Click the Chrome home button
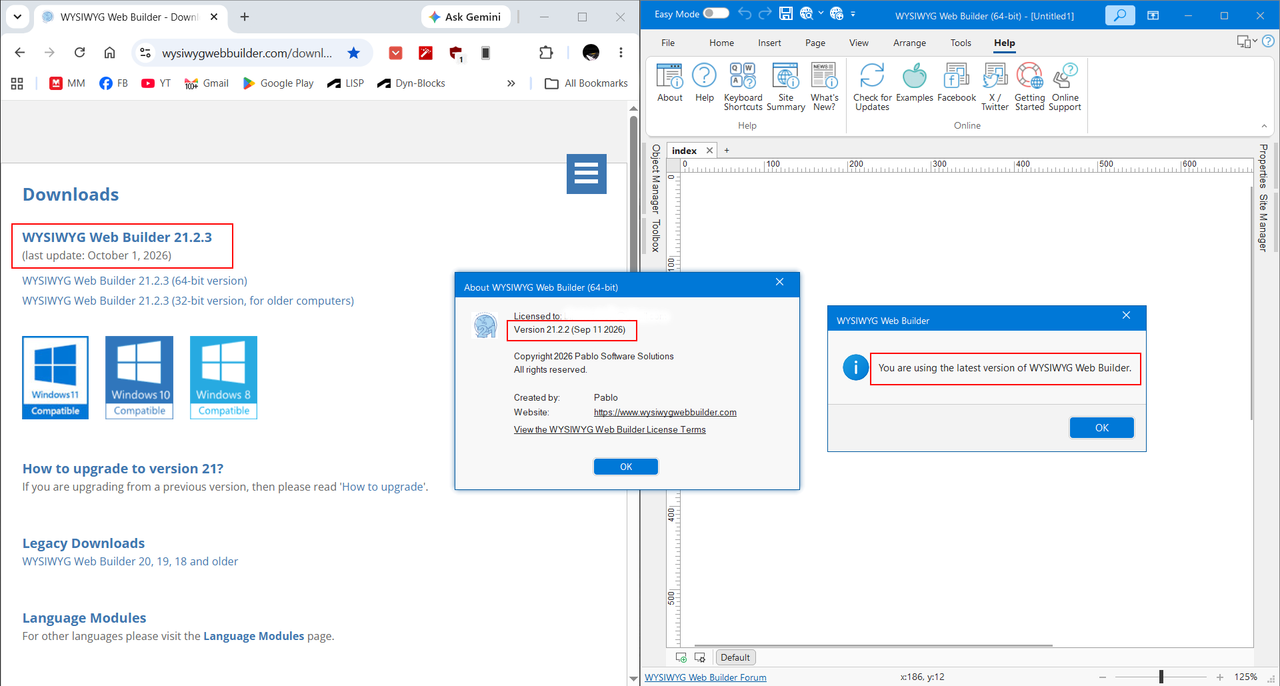Viewport: 1280px width, 686px height. [109, 53]
